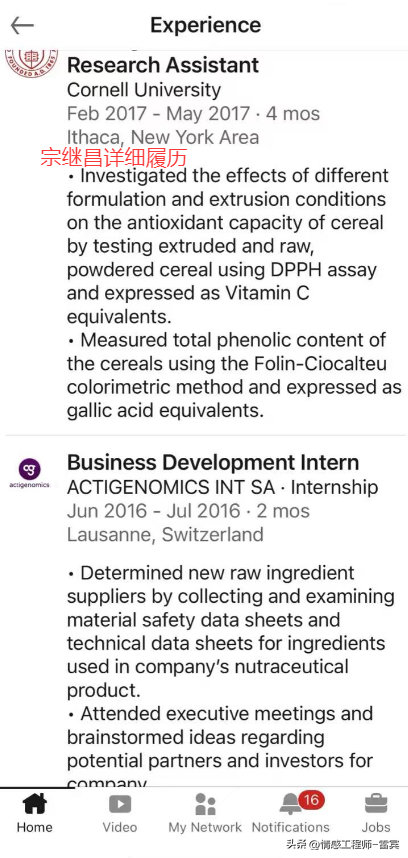408x858 pixels.
Task: Select the My Network tab label
Action: point(205,827)
